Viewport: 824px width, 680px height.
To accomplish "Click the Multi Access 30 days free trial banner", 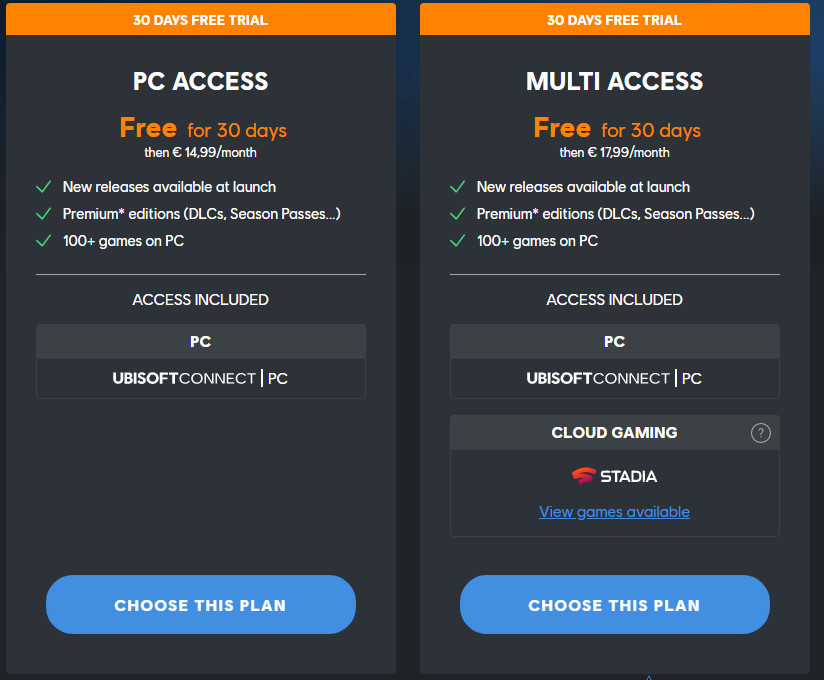I will point(614,20).
